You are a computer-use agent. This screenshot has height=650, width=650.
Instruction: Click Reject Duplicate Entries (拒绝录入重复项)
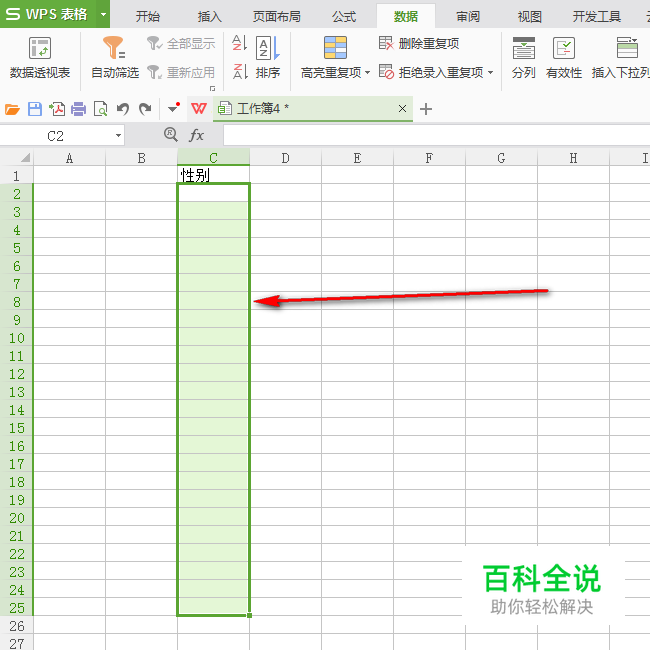431,73
